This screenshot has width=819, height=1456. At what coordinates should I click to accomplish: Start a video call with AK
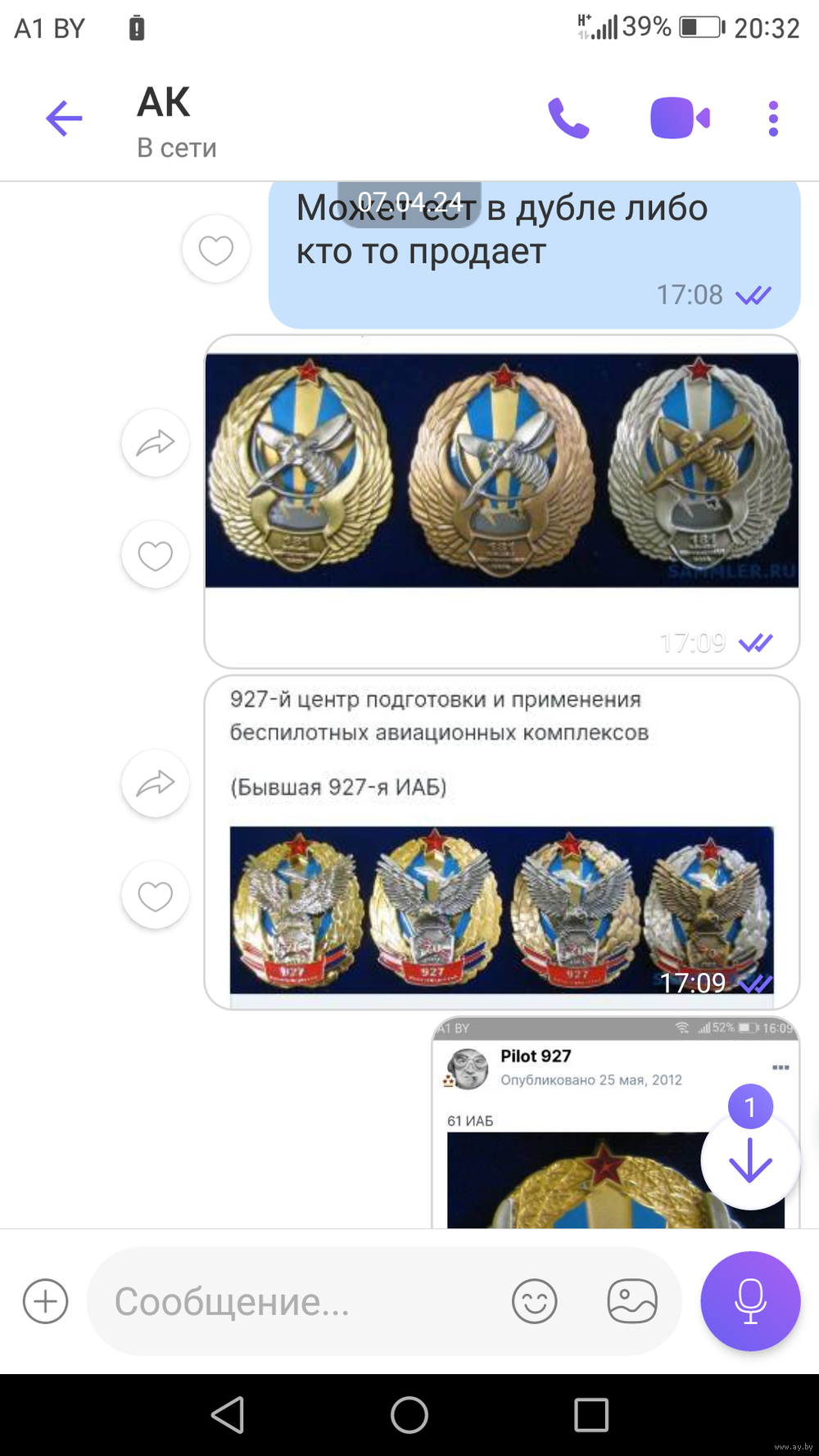680,119
